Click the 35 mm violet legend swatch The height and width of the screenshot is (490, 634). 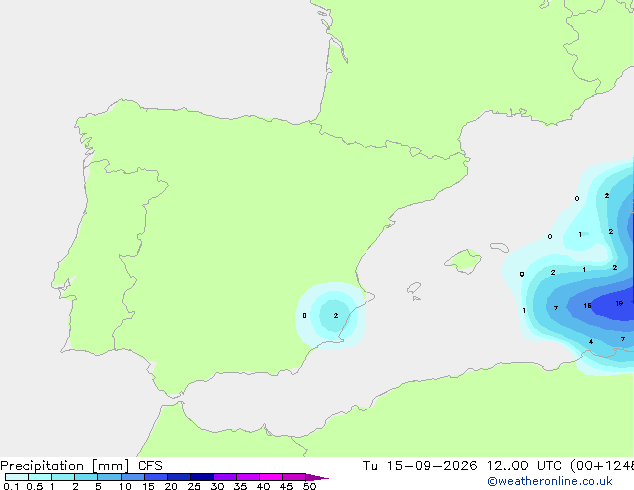click(248, 477)
